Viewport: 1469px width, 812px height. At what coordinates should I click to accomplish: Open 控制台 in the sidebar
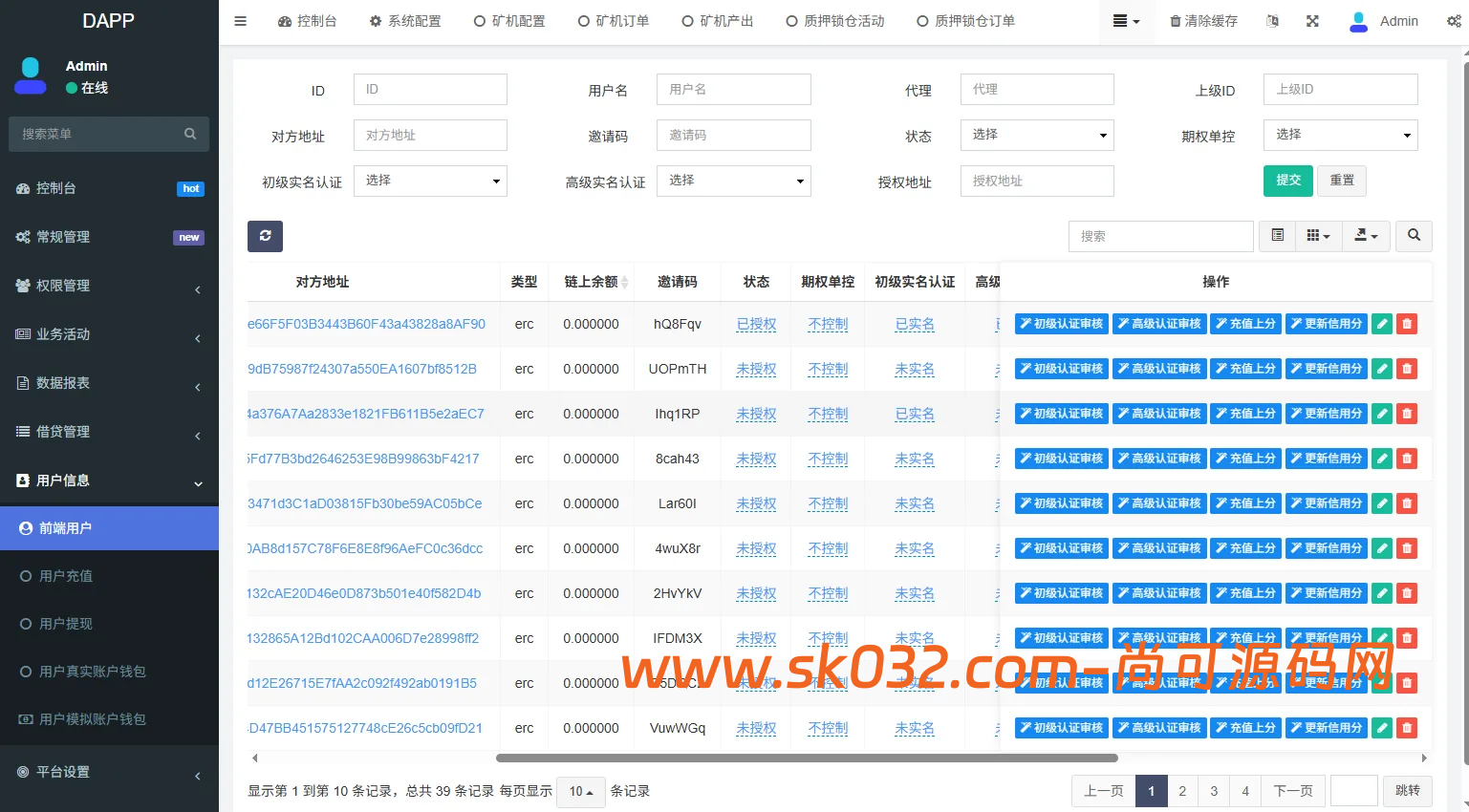pos(109,188)
